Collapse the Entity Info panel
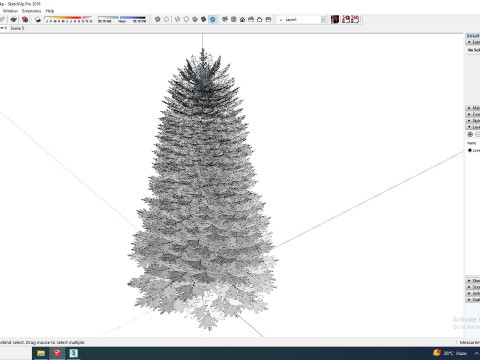Screen dimensions: 480x360 pyautogui.click(x=469, y=42)
